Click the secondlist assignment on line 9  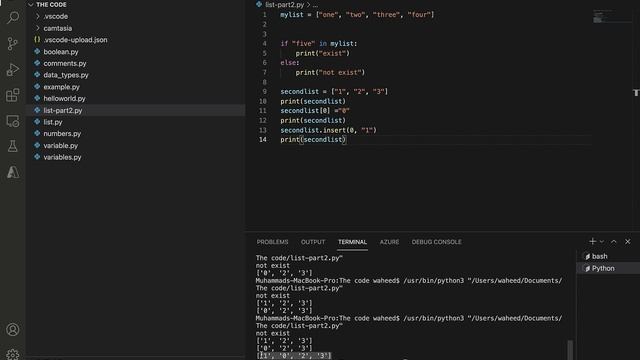click(x=334, y=91)
